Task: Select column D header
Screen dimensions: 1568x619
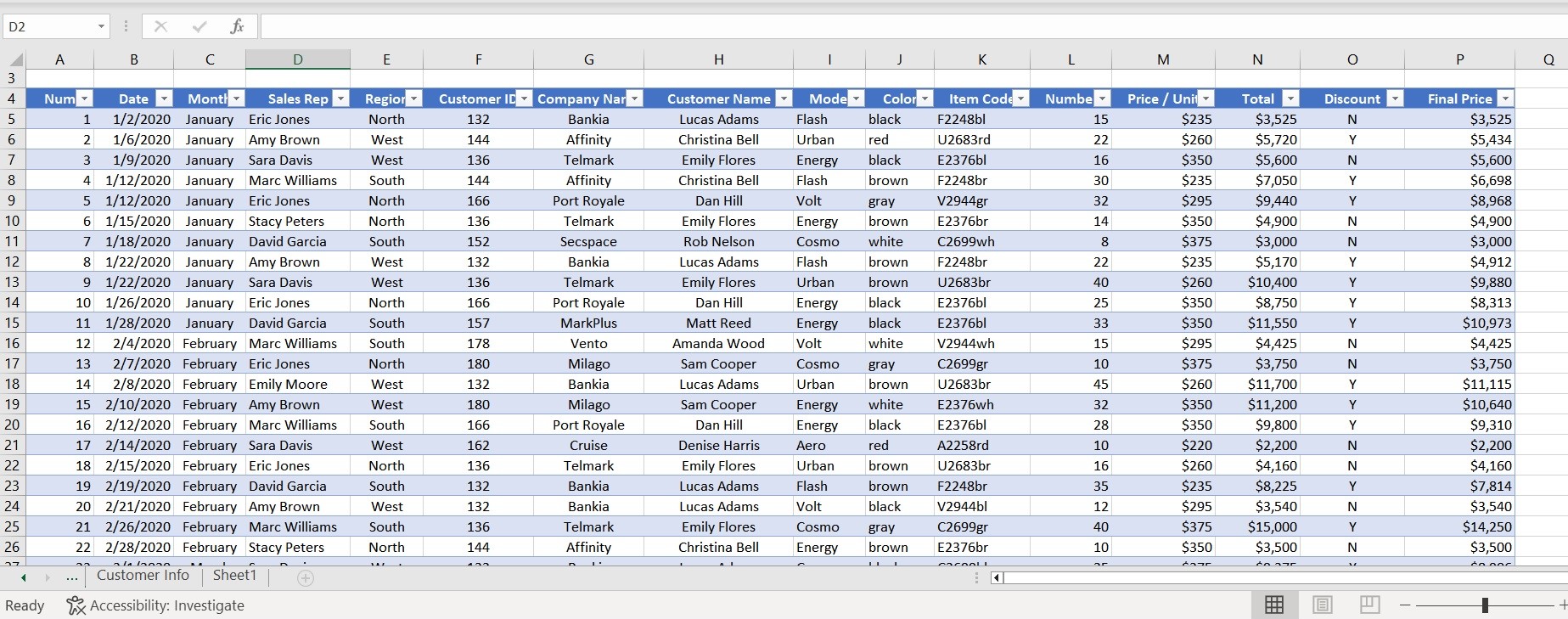Action: coord(298,59)
